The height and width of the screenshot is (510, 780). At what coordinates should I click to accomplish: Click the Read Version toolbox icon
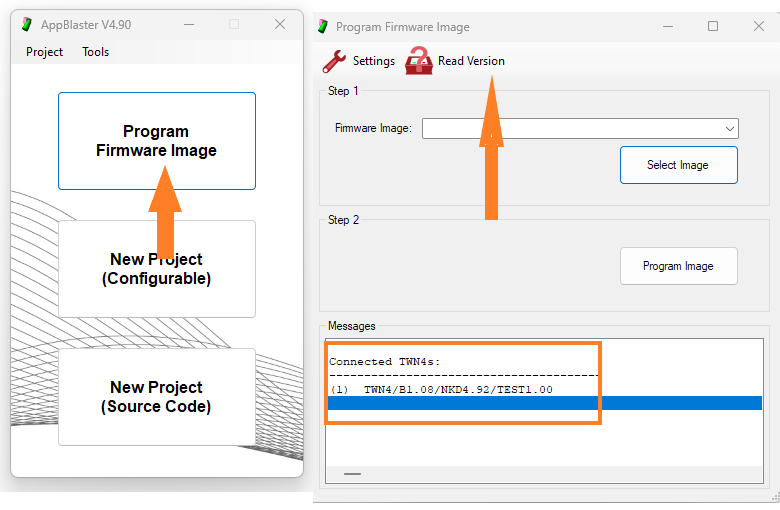pos(418,61)
